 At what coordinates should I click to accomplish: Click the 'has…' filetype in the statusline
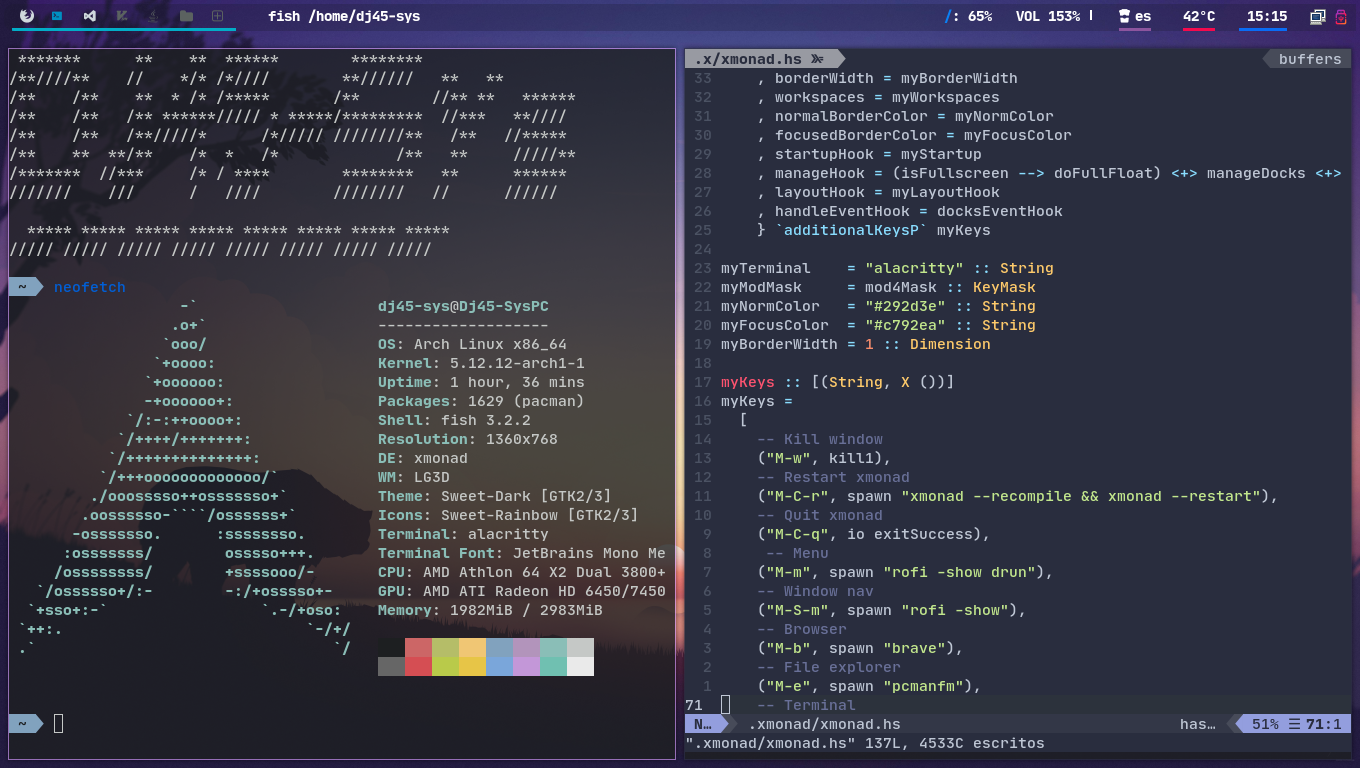click(1197, 724)
